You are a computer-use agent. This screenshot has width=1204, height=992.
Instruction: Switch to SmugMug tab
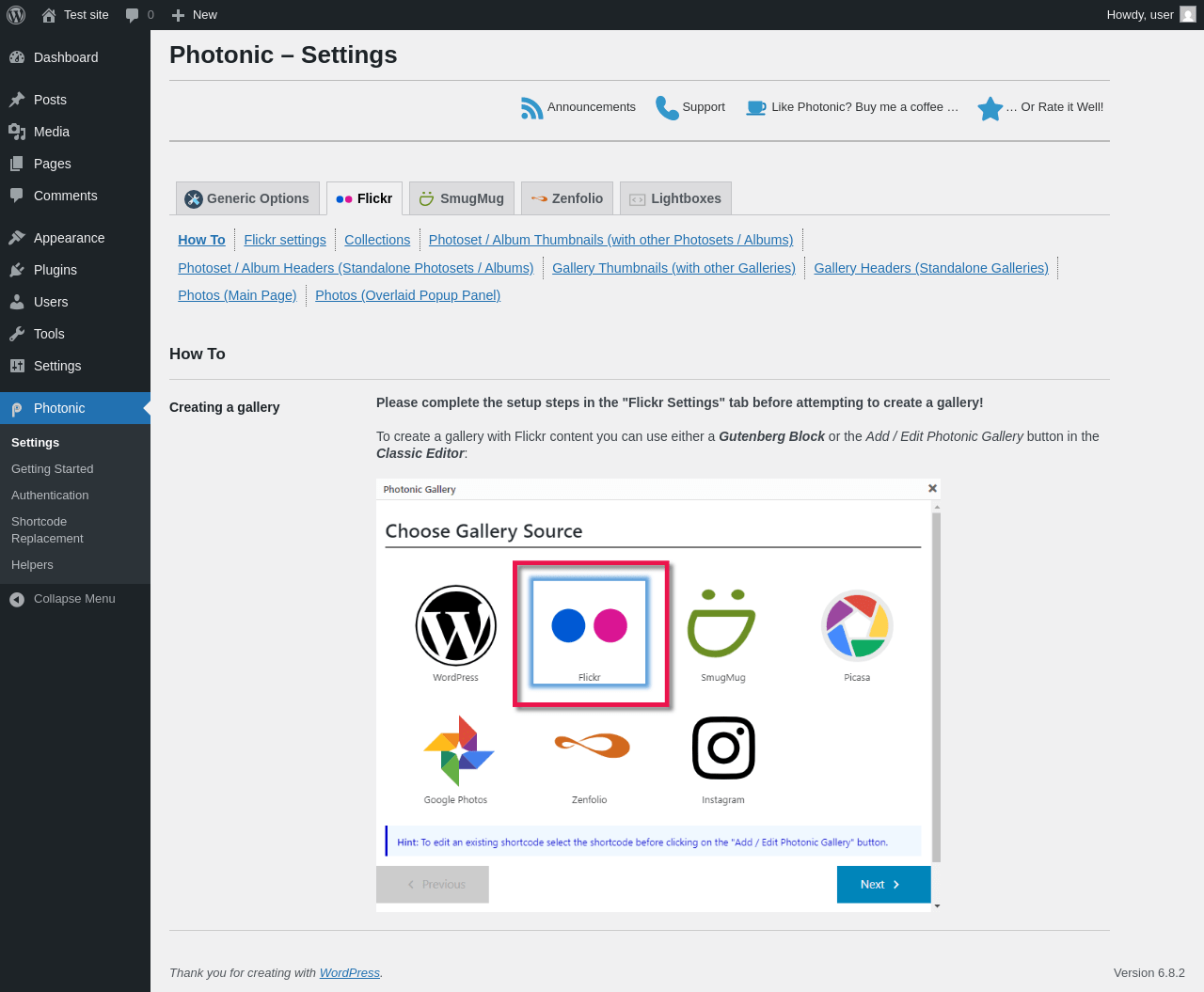462,198
